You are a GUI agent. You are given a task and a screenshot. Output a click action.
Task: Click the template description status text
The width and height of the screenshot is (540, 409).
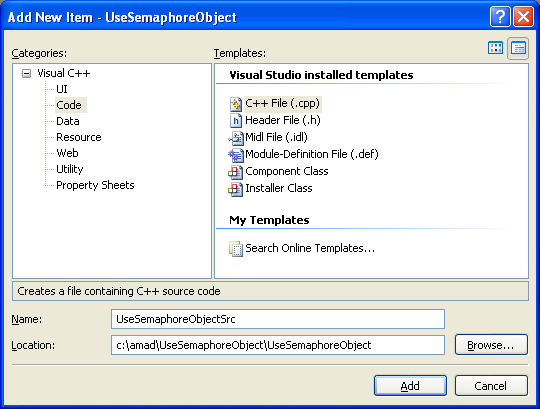pyautogui.click(x=119, y=291)
